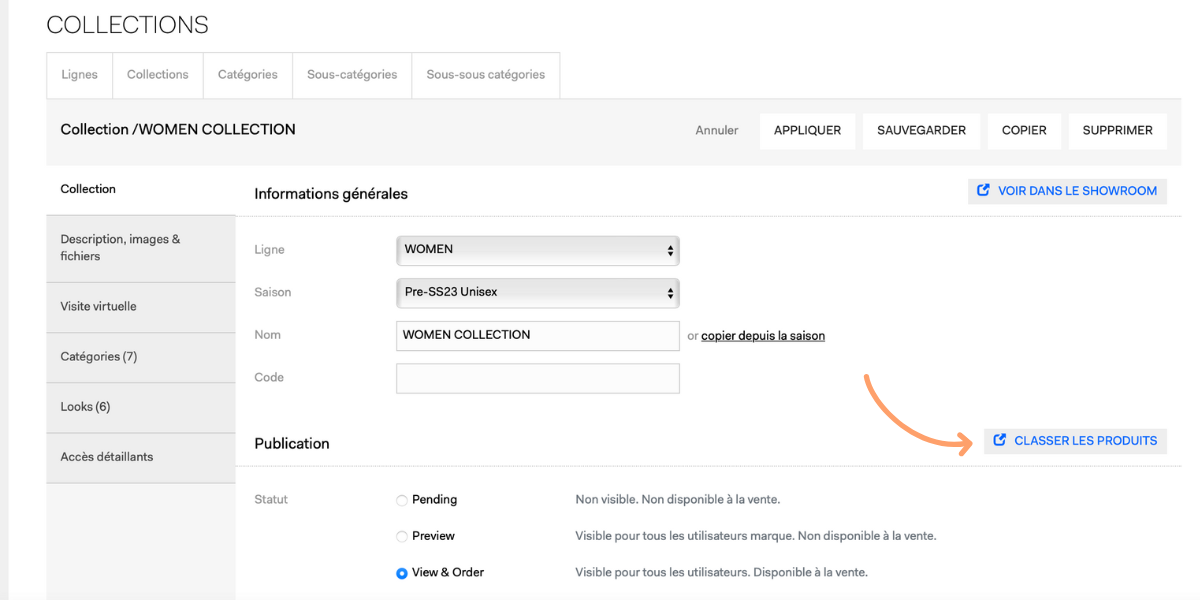Click the Informations générales heading
1200x600 pixels.
(331, 194)
